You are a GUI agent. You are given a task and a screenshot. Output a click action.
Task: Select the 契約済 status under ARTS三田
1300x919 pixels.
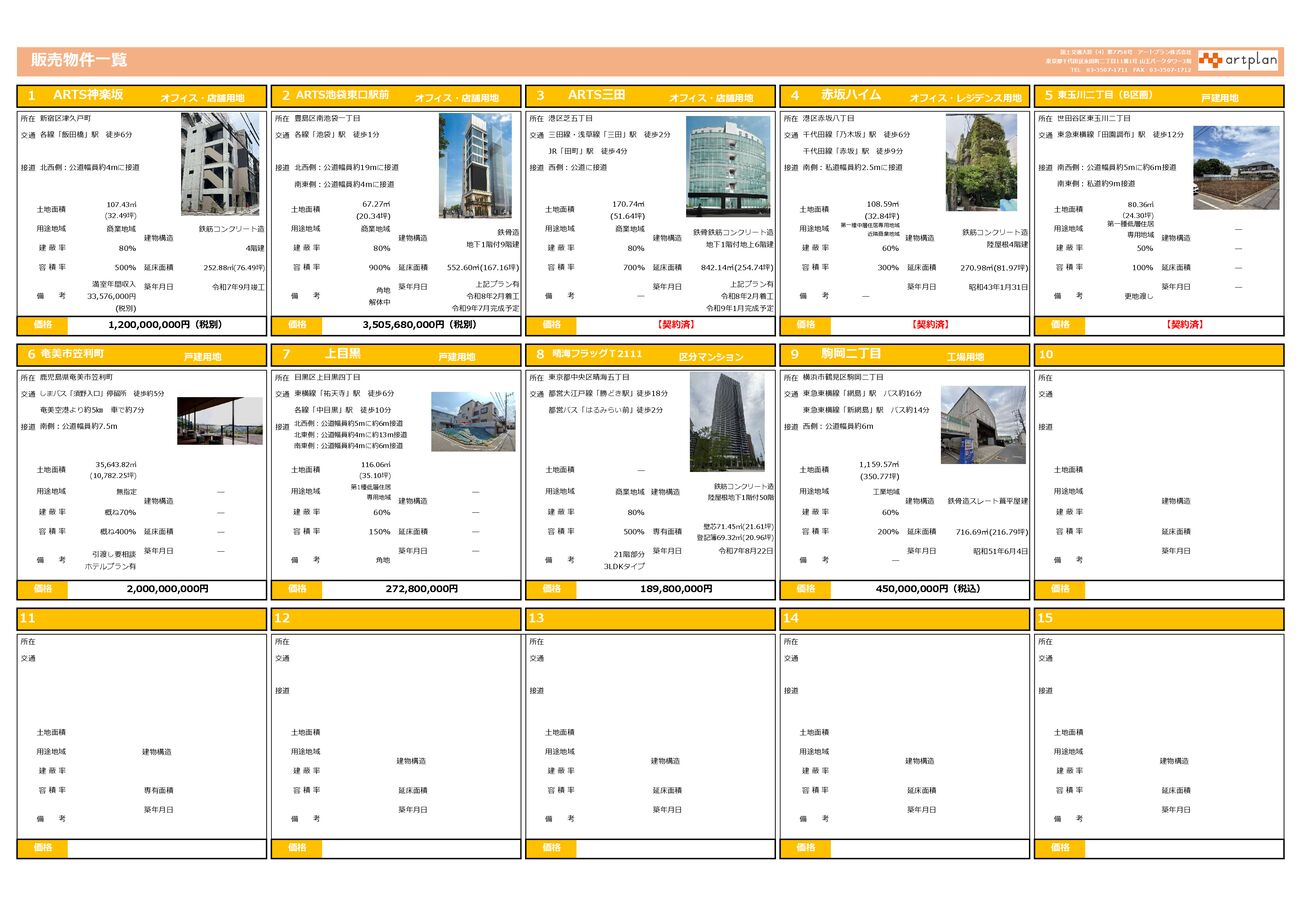(x=676, y=325)
